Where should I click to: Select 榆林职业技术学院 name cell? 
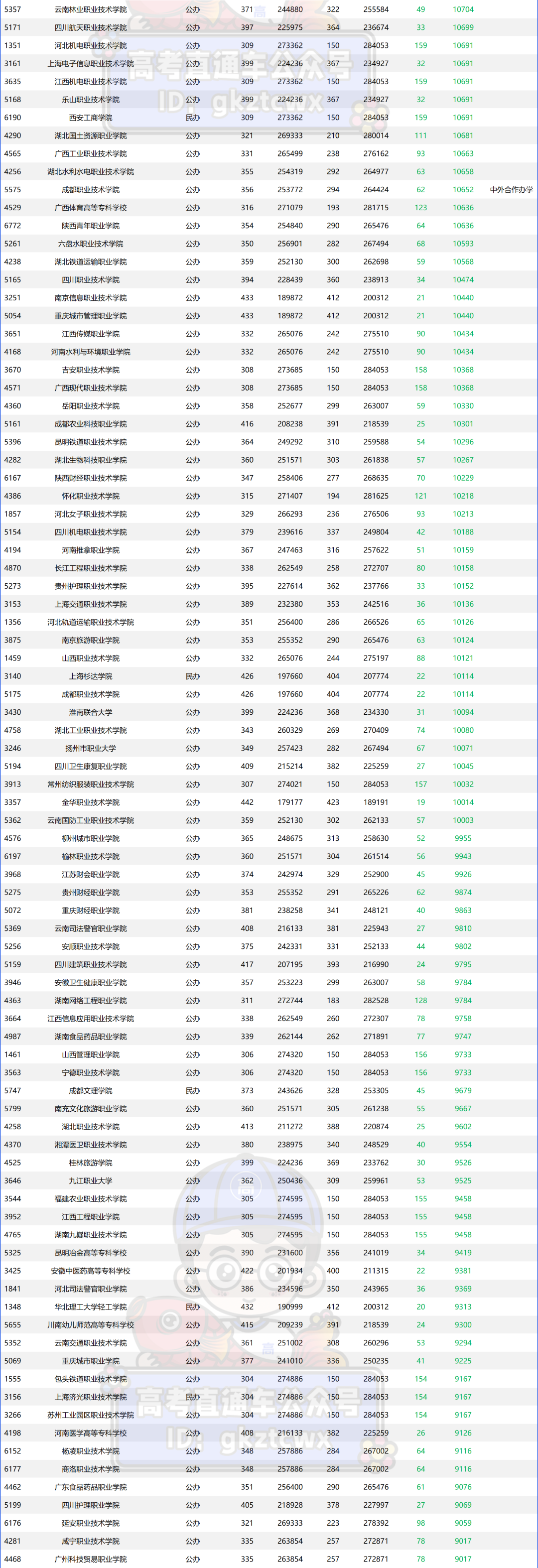[x=91, y=856]
